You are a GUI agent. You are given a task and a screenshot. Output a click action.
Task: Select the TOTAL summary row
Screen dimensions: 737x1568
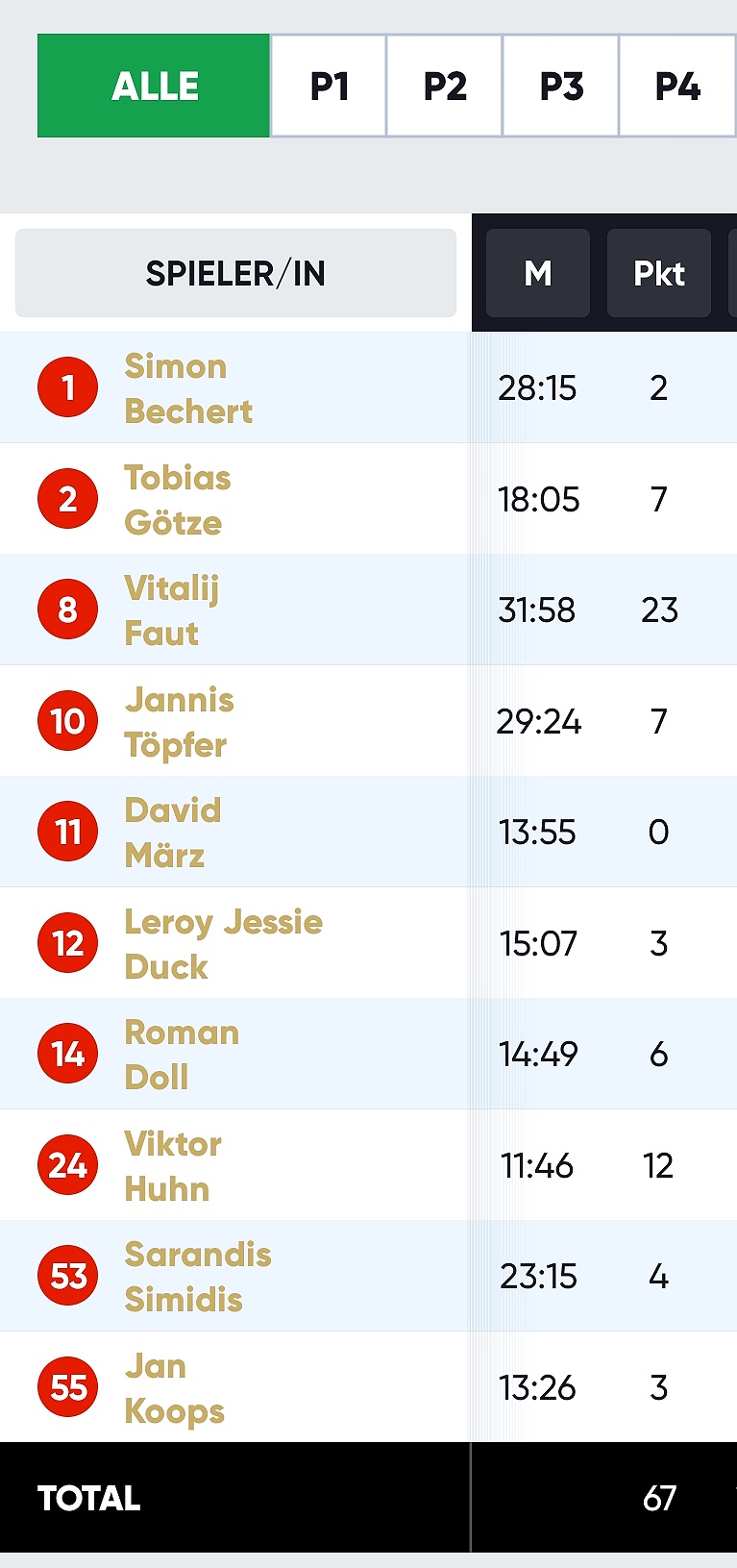(x=368, y=1497)
